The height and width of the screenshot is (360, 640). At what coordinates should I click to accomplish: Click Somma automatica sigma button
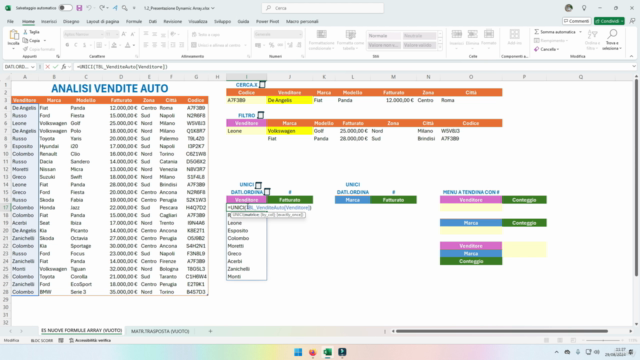coord(555,32)
